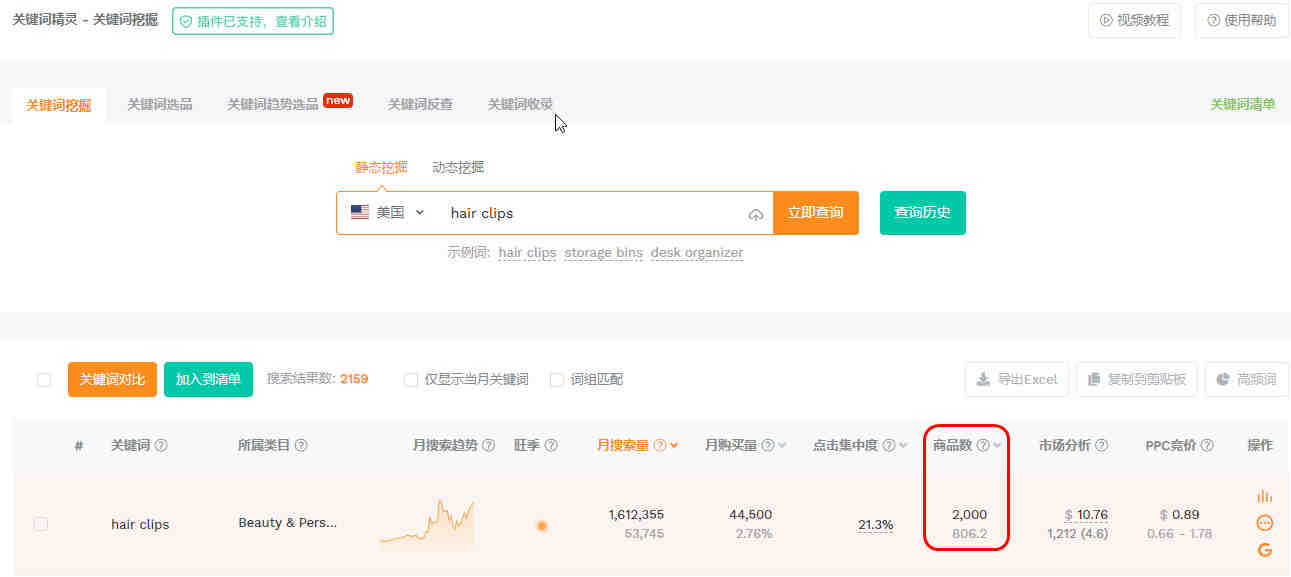Select 动态挖掘 mode
1291x577 pixels.
click(458, 167)
